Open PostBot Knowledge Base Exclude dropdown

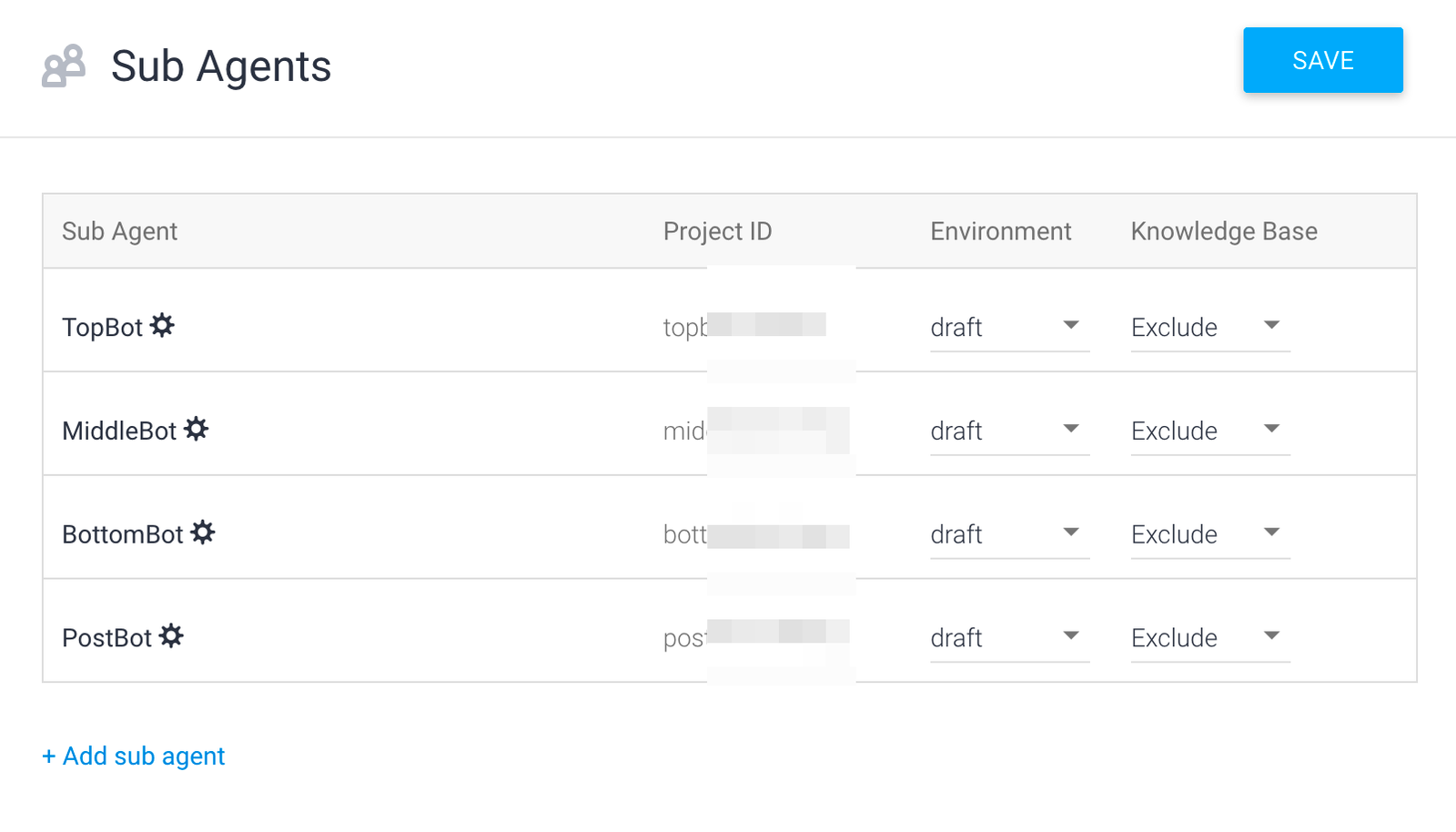pyautogui.click(x=1210, y=638)
